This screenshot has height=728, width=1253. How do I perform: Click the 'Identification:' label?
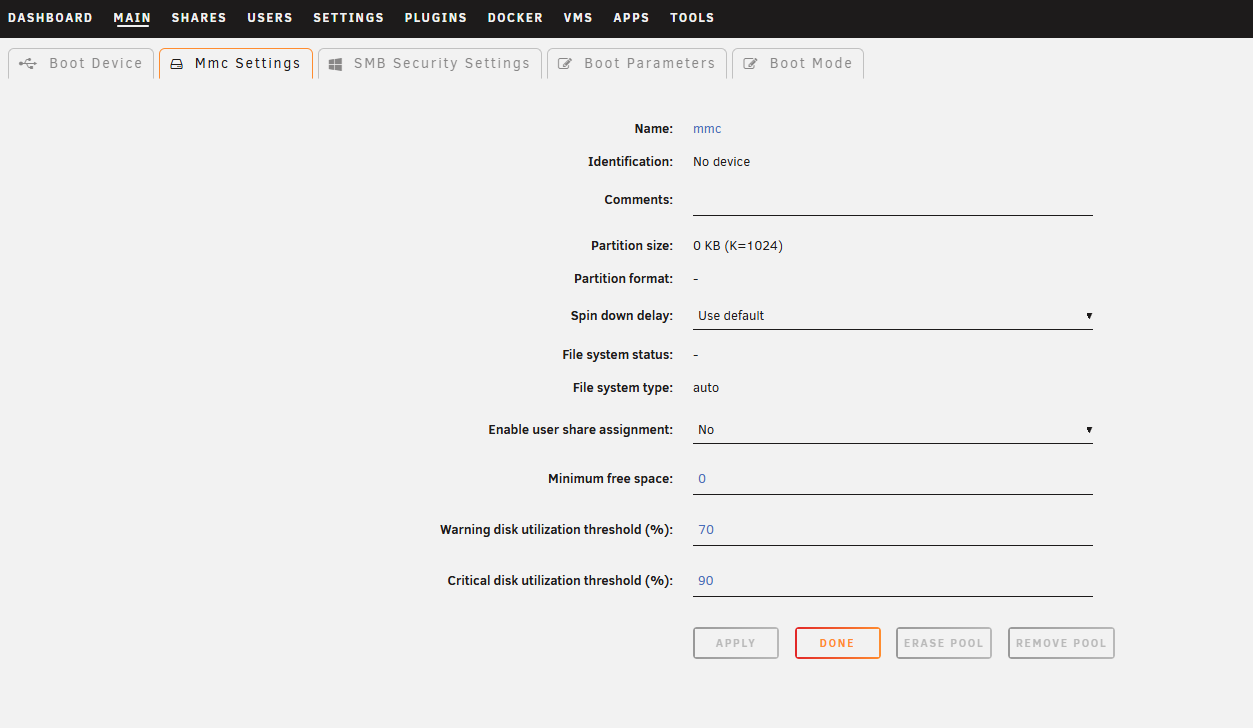click(x=631, y=162)
